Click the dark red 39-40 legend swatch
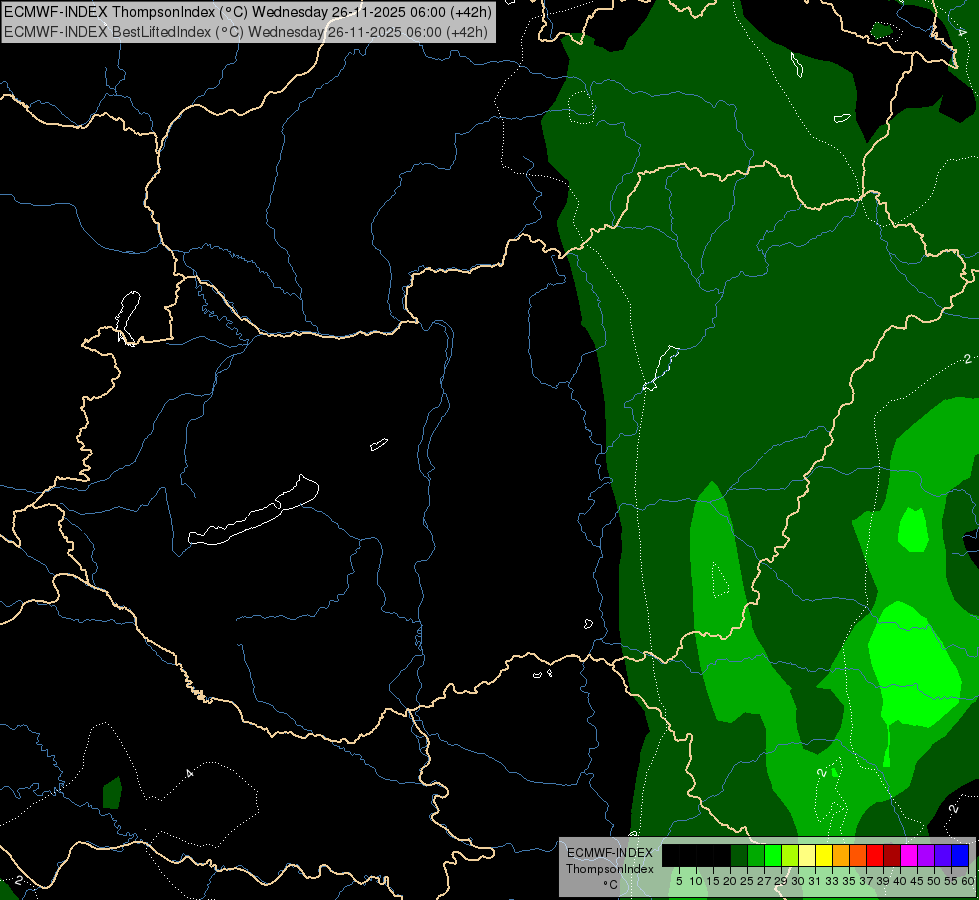The image size is (979, 900). tap(892, 855)
